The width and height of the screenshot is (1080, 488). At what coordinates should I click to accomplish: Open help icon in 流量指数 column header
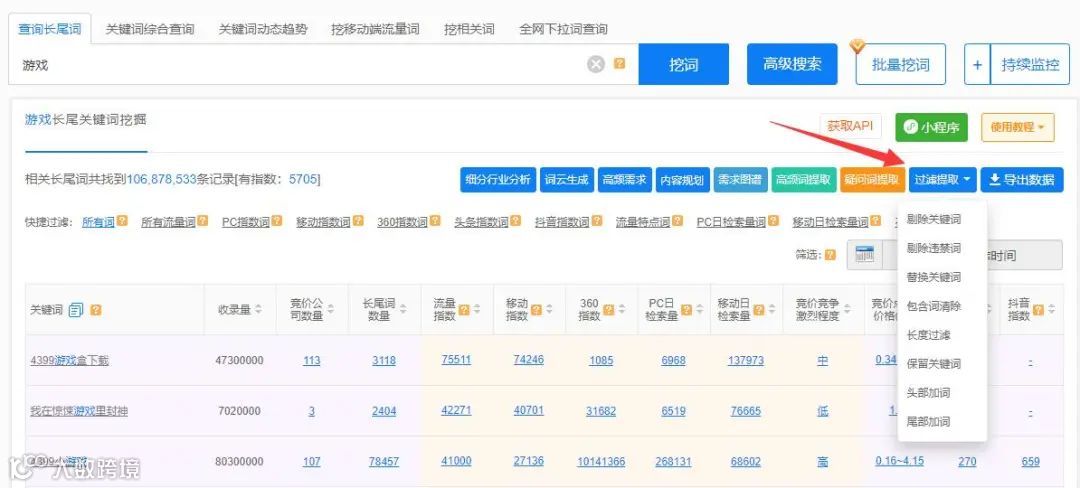pos(464,309)
